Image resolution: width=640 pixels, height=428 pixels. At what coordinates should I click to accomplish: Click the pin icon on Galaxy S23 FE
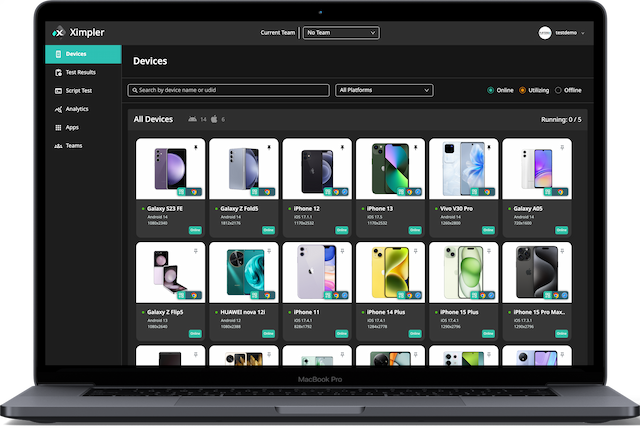tap(197, 146)
